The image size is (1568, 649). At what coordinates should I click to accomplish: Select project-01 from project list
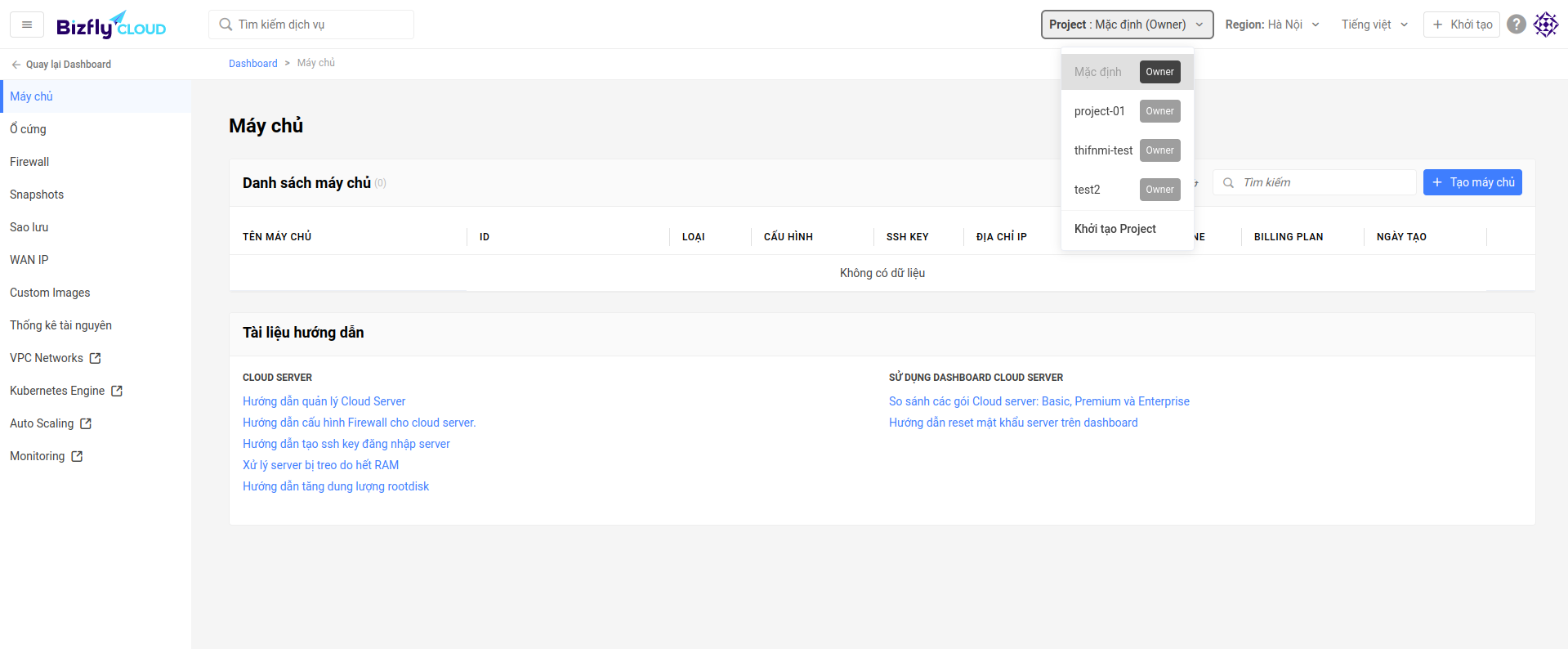coord(1100,111)
